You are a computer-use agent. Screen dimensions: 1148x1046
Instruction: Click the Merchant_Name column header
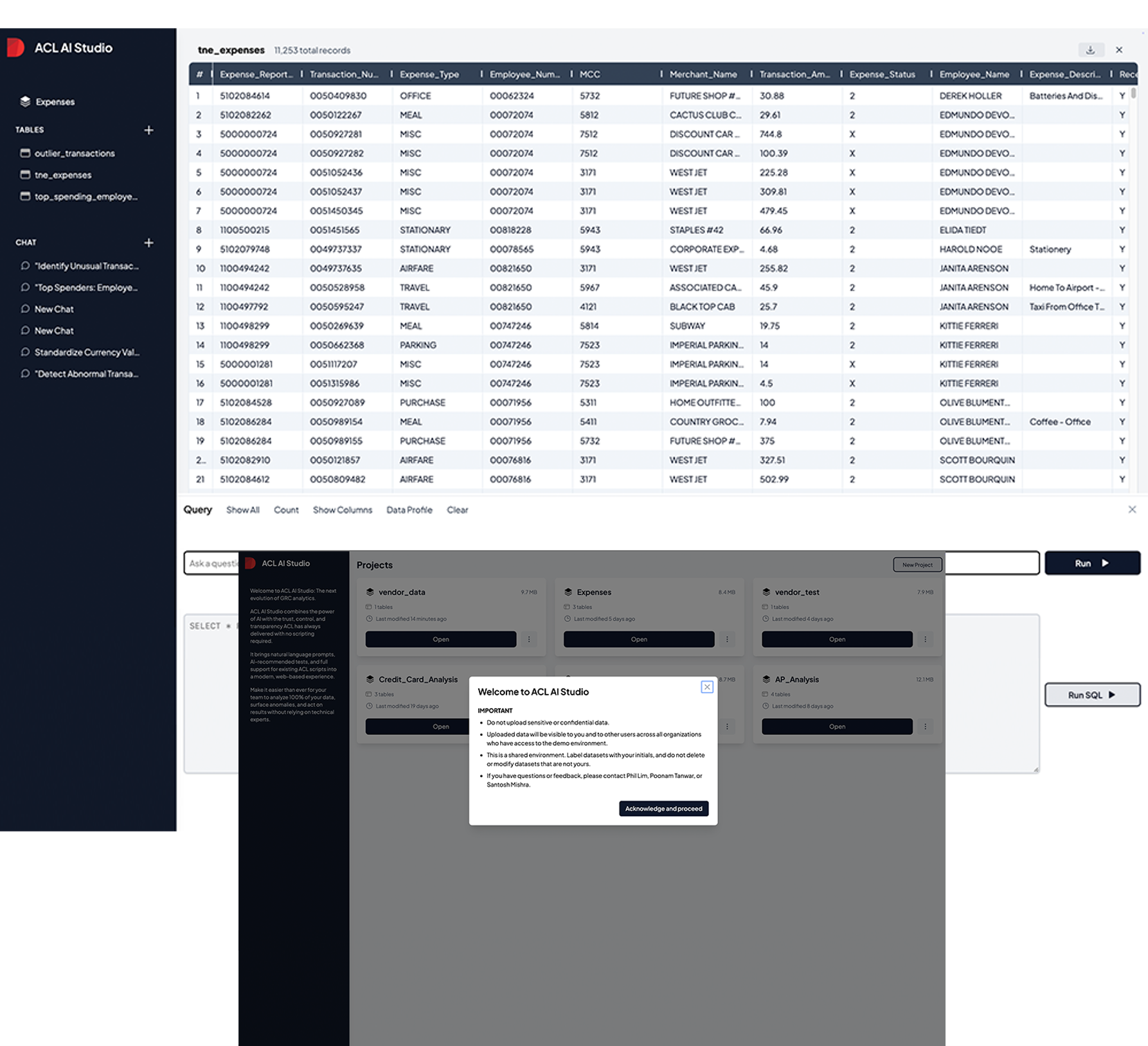click(x=703, y=75)
